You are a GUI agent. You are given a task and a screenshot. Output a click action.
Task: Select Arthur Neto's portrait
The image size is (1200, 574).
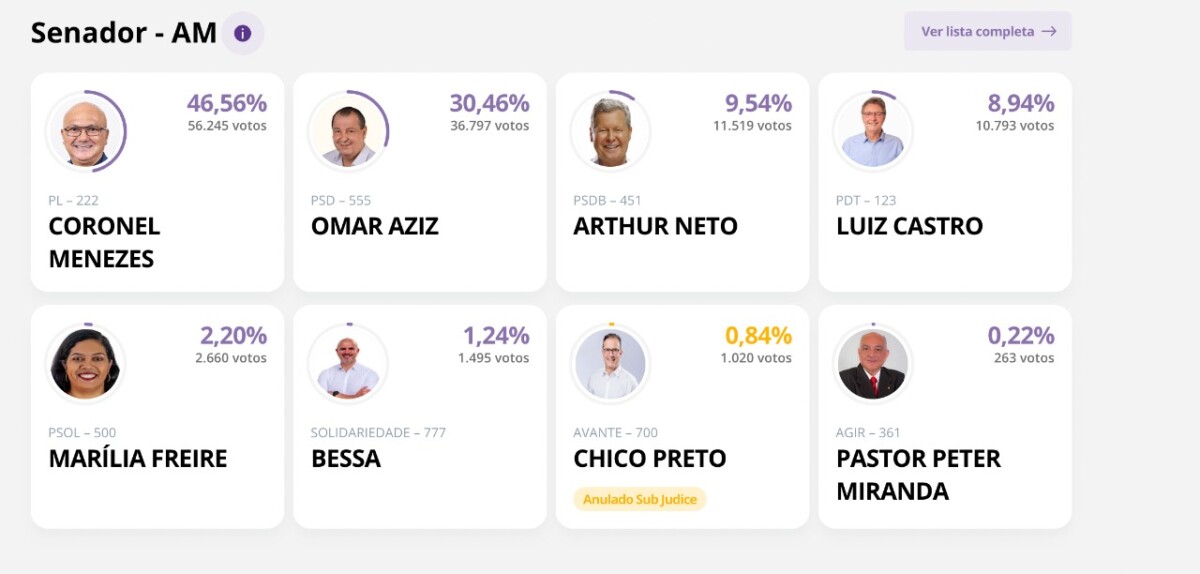coord(610,132)
